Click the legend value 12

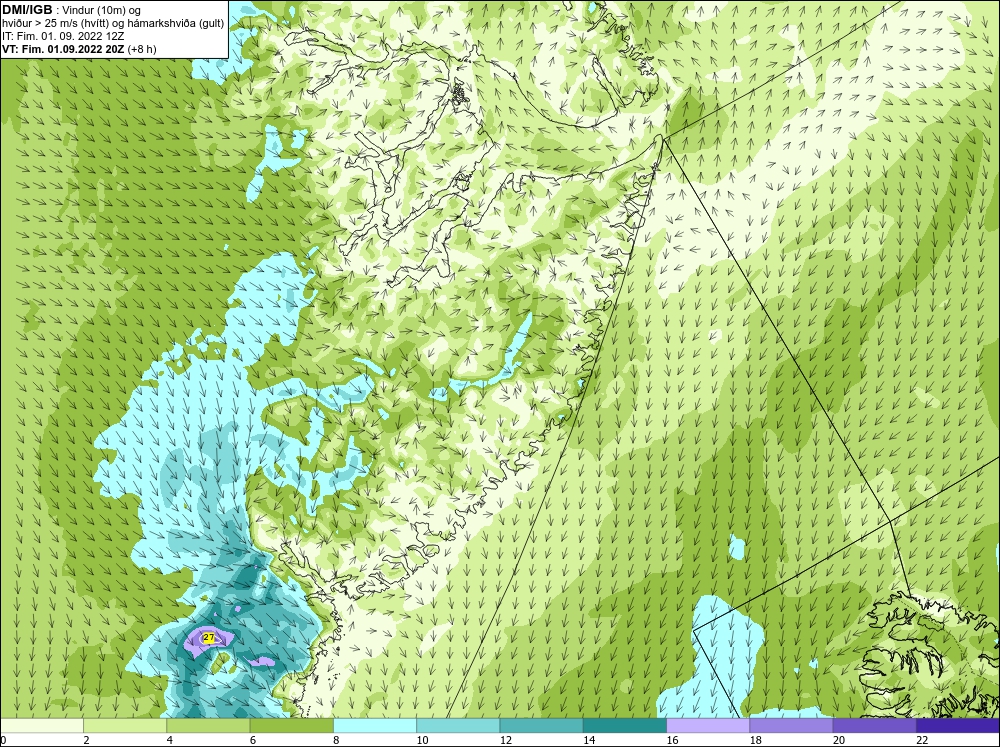tap(506, 740)
